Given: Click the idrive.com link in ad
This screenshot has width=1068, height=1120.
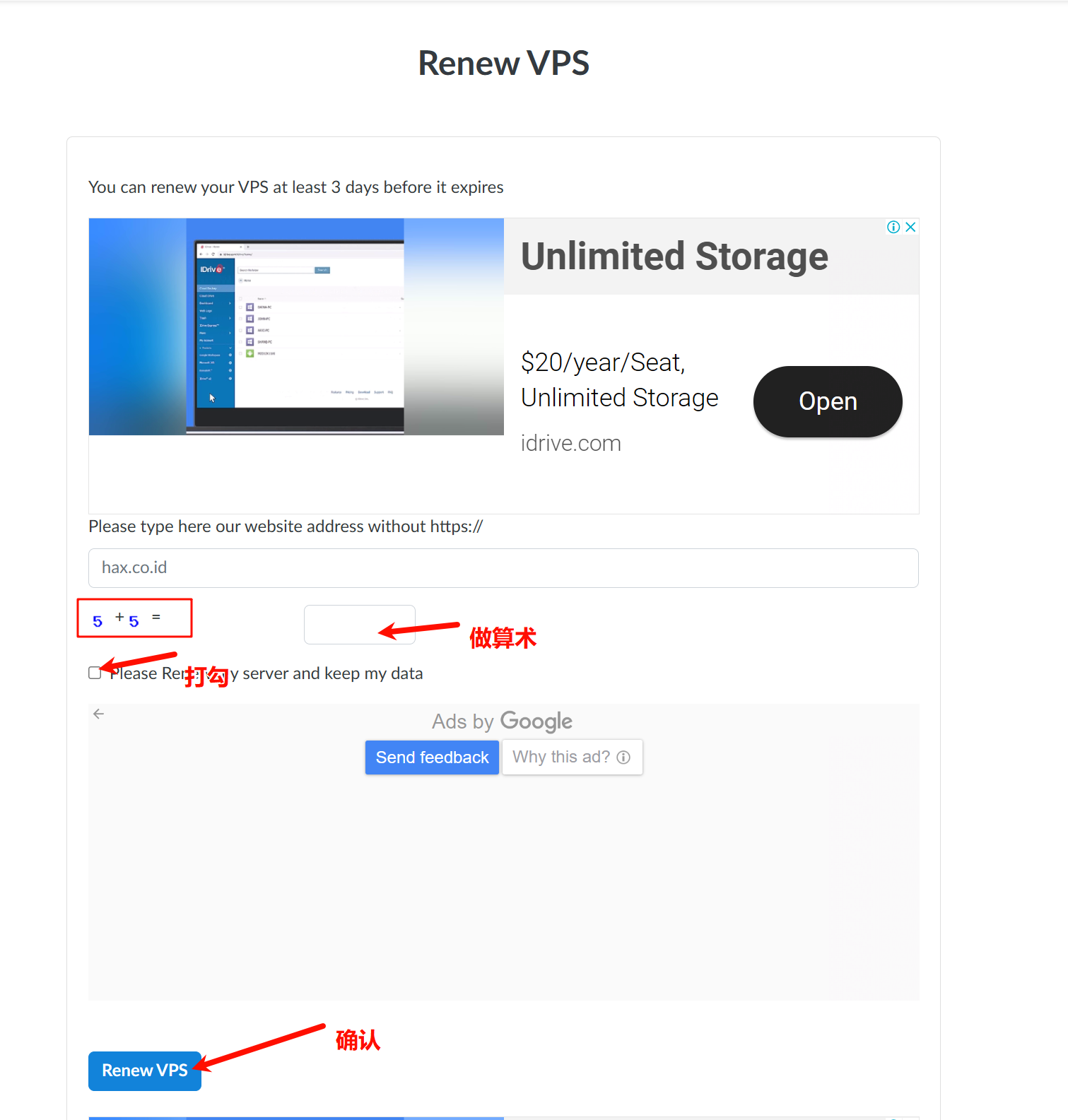Looking at the screenshot, I should (x=571, y=443).
